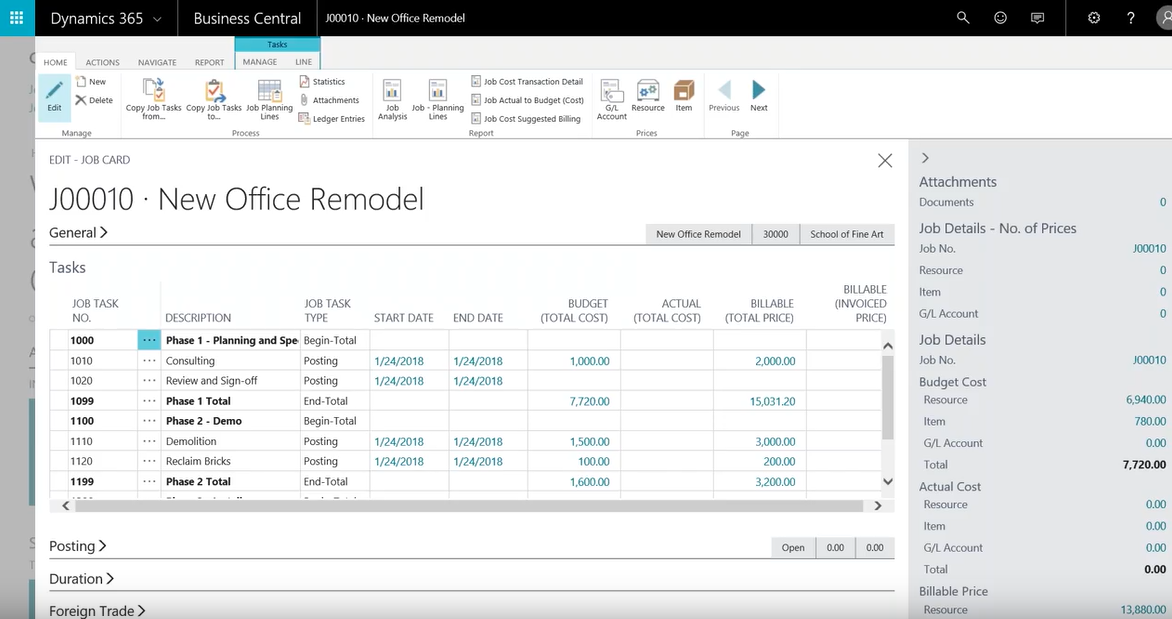1172x619 pixels.
Task: Expand the Posting section
Action: pyautogui.click(x=78, y=546)
